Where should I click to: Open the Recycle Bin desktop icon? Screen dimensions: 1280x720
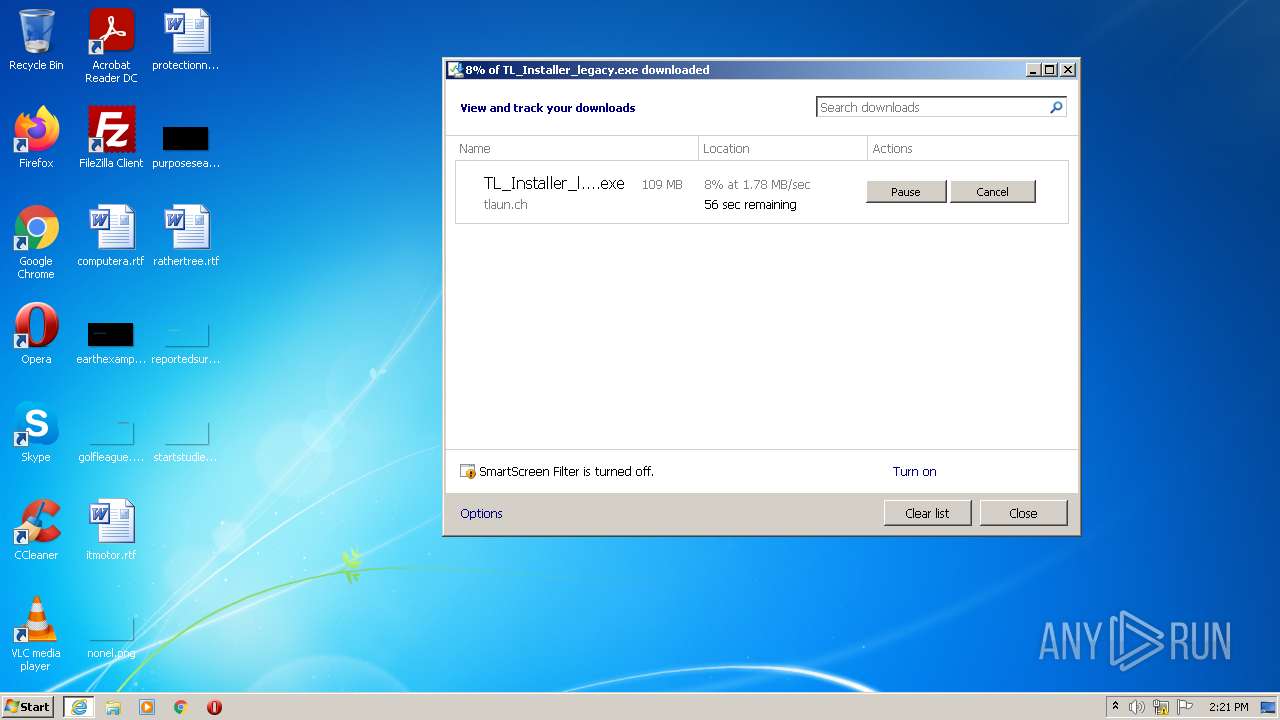coord(36,40)
